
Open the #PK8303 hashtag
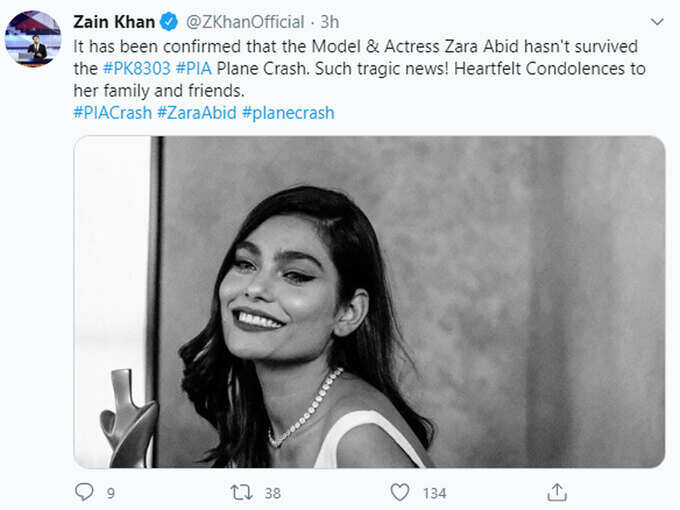(137, 69)
